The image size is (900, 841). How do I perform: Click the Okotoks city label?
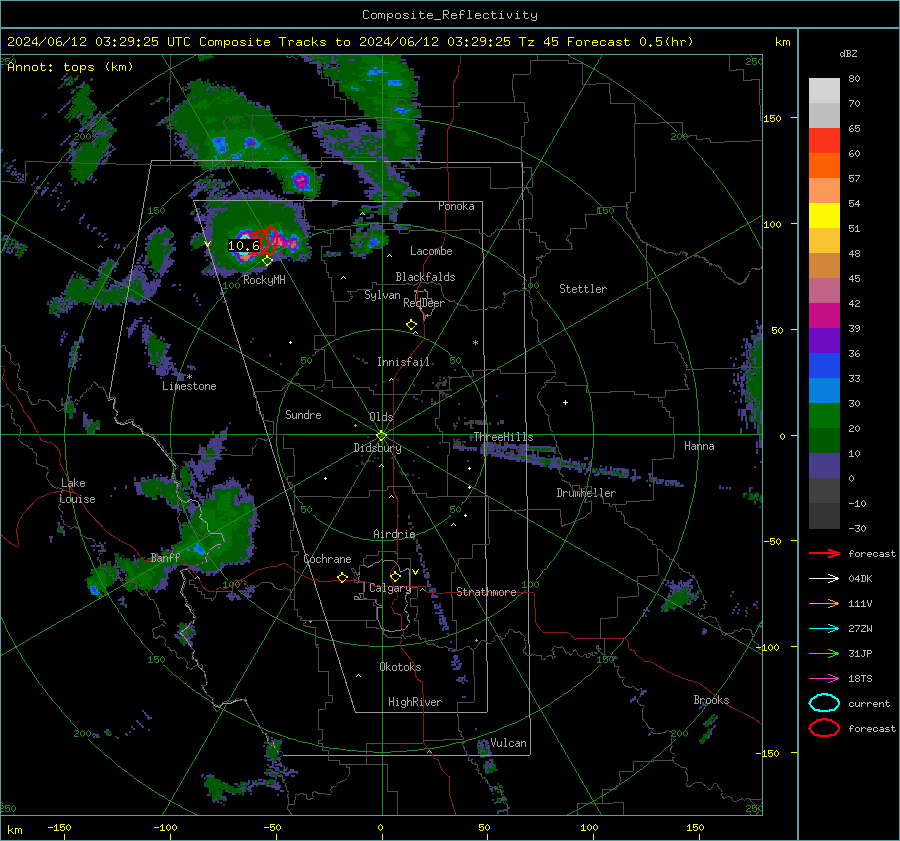[400, 667]
